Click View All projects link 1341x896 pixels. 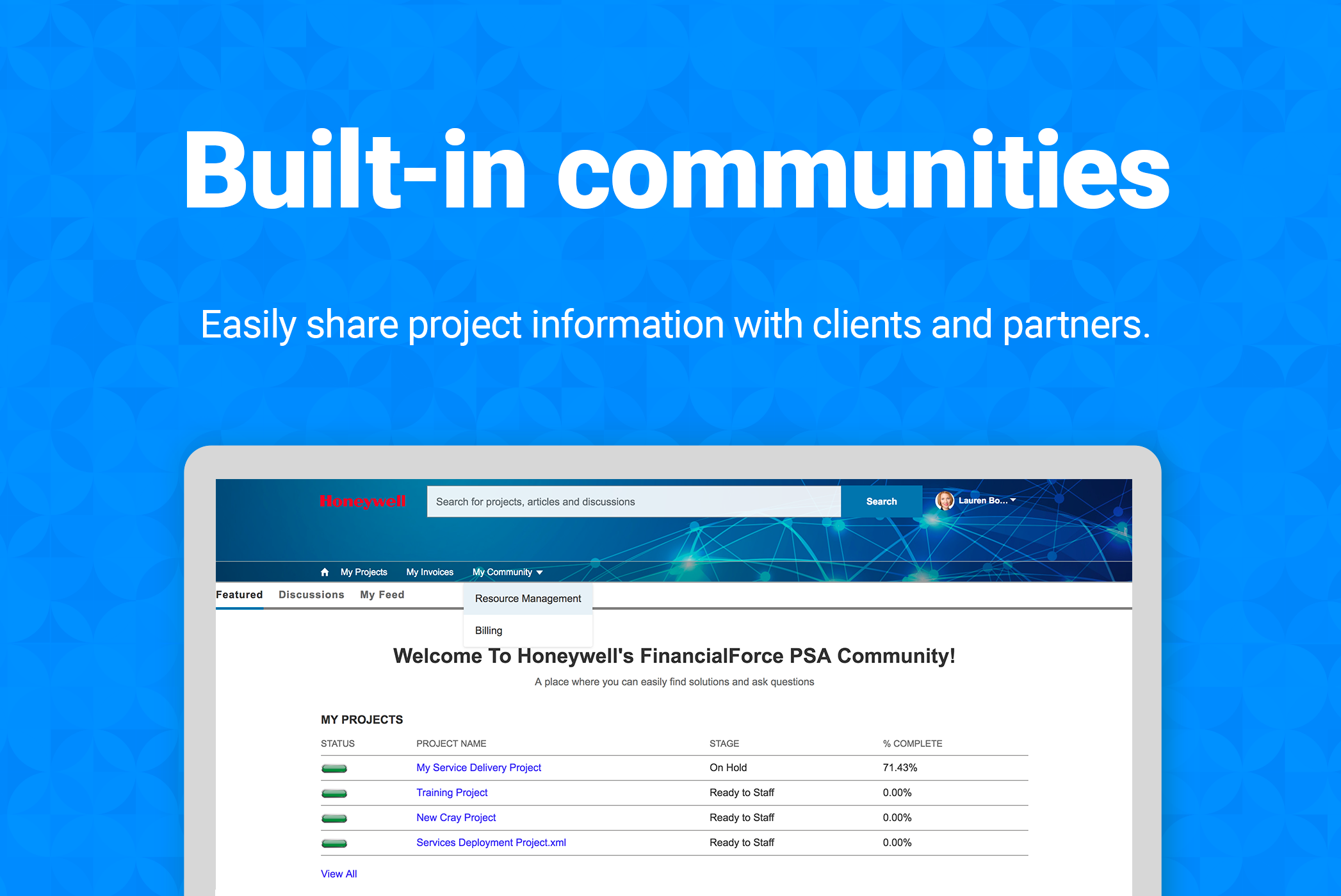339,874
